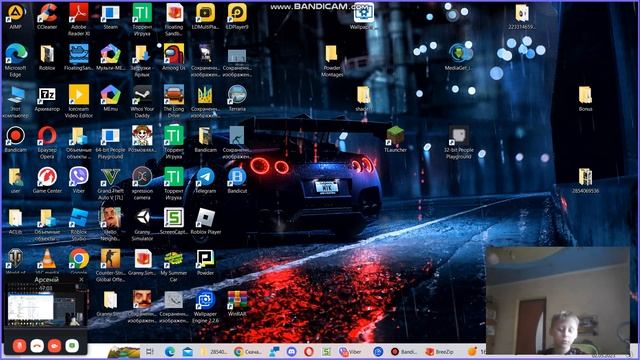Viewport: 640px width, 360px height.
Task: Open Mail app from the taskbar
Action: [x=187, y=351]
